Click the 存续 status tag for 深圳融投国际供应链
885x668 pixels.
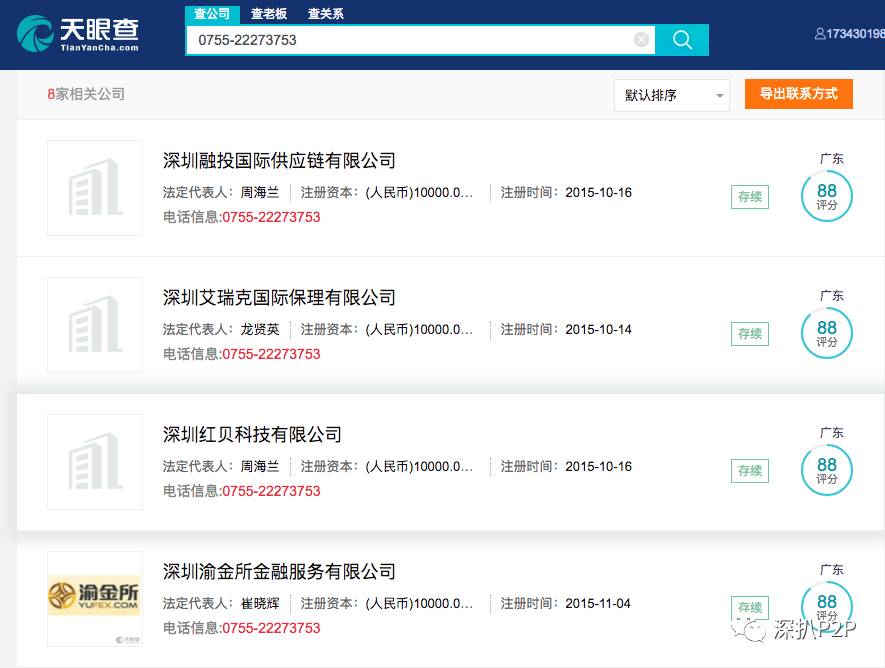click(x=750, y=197)
